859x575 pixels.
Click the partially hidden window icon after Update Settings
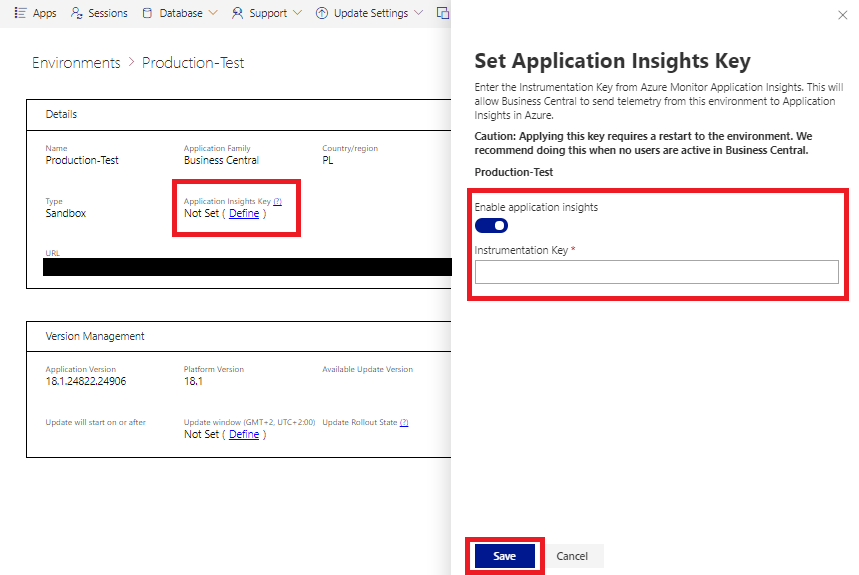tap(443, 13)
